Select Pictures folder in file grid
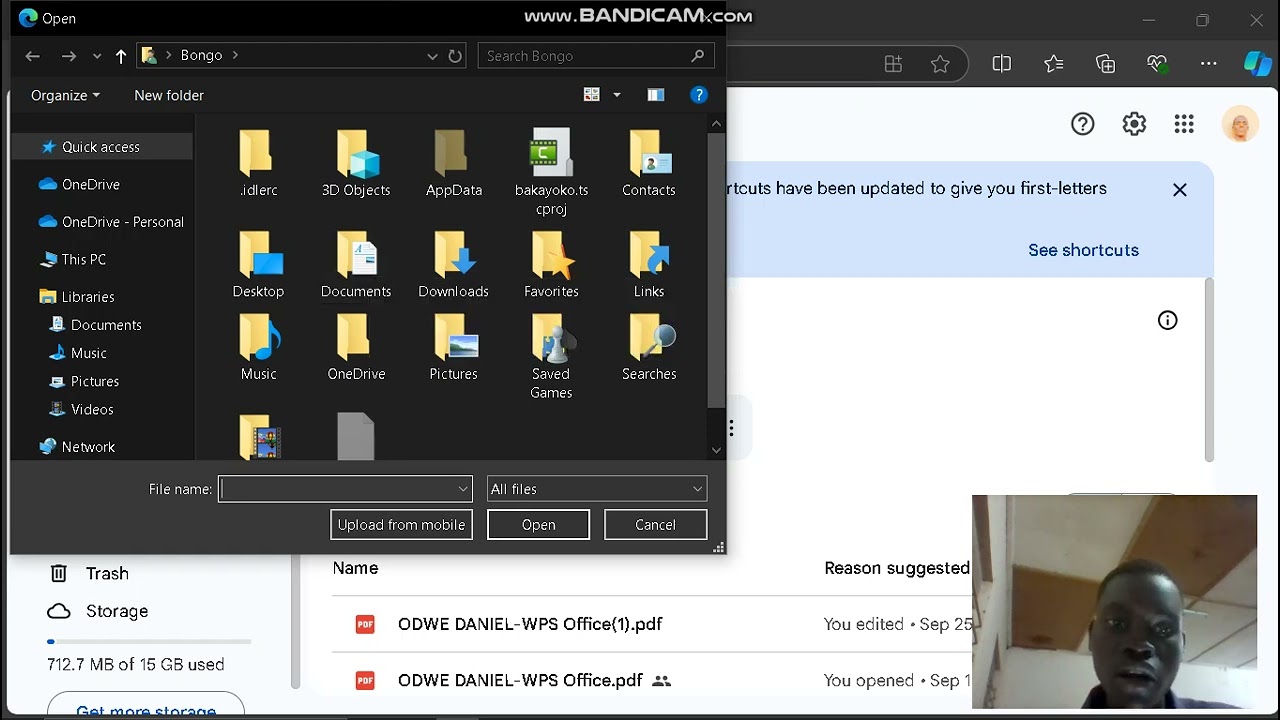The image size is (1280, 720). [x=453, y=347]
